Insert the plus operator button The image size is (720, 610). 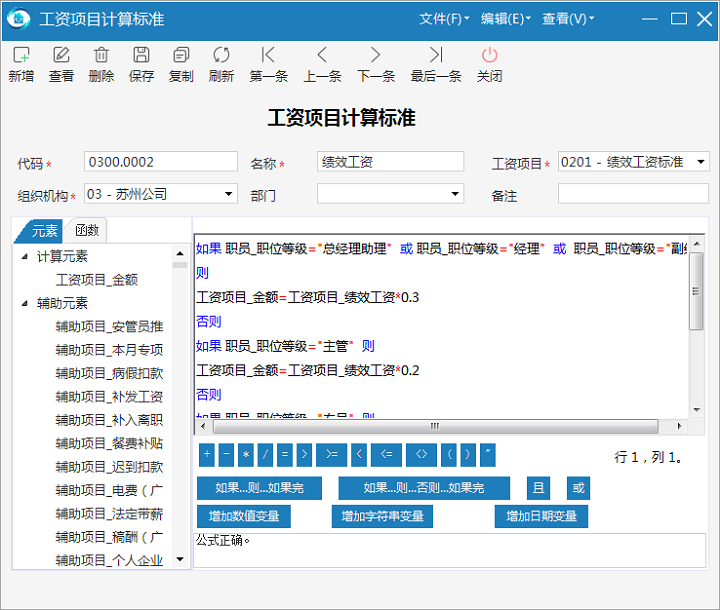(x=207, y=455)
